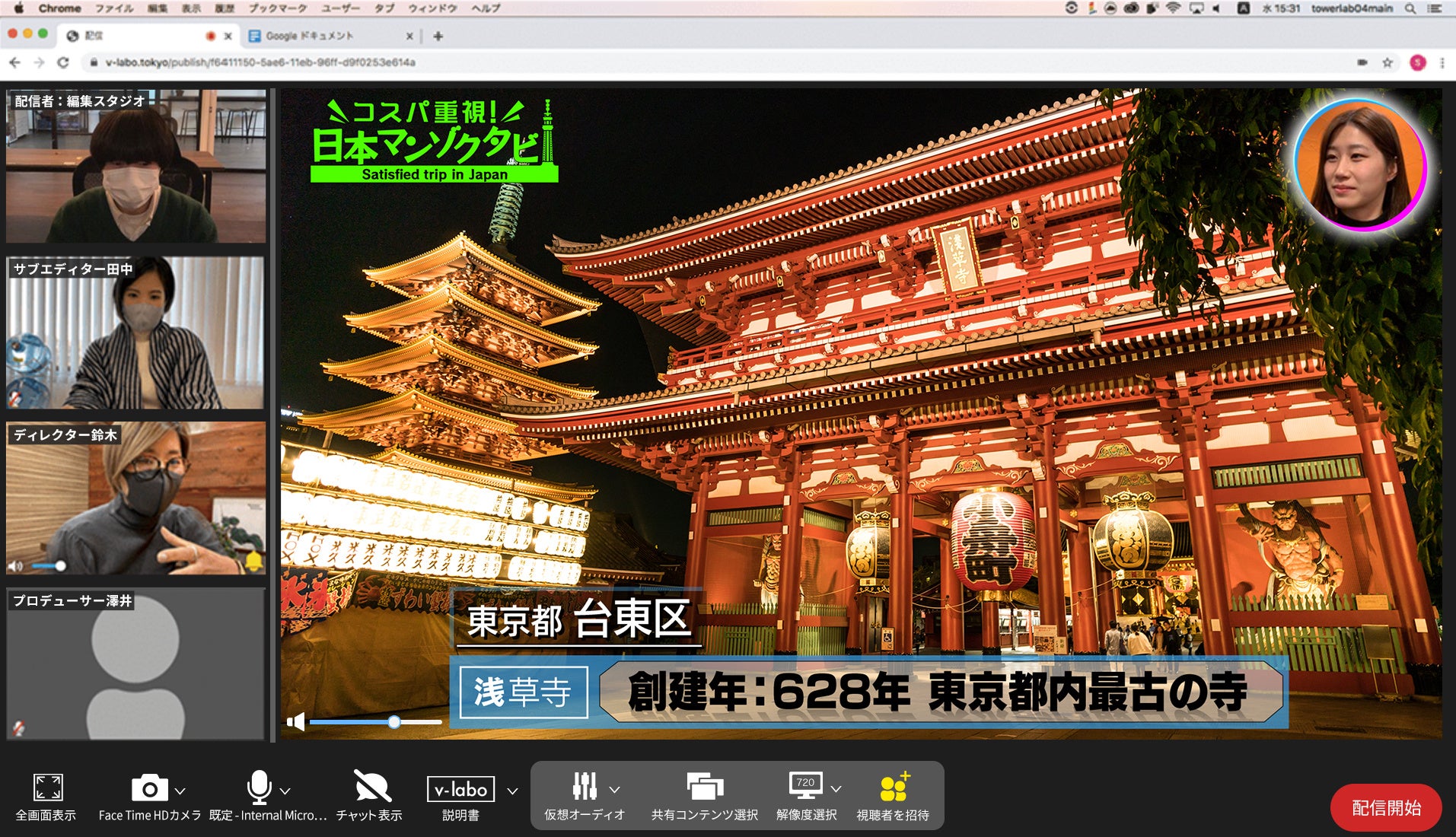The image size is (1456, 837).
Task: Expand the 仮想オーディオ dropdown arrow
Action: pos(615,790)
